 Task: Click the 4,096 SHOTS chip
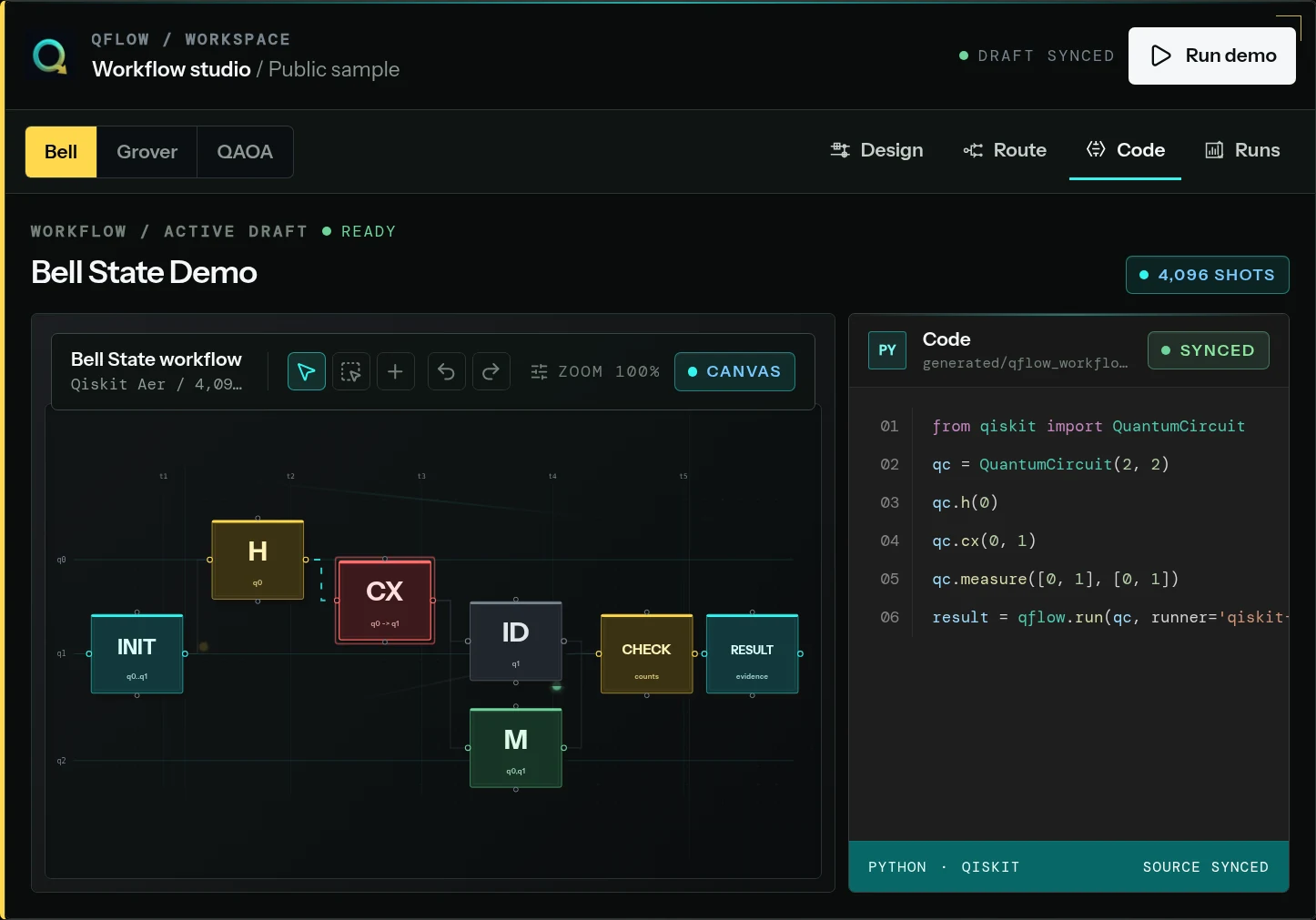pyautogui.click(x=1208, y=275)
